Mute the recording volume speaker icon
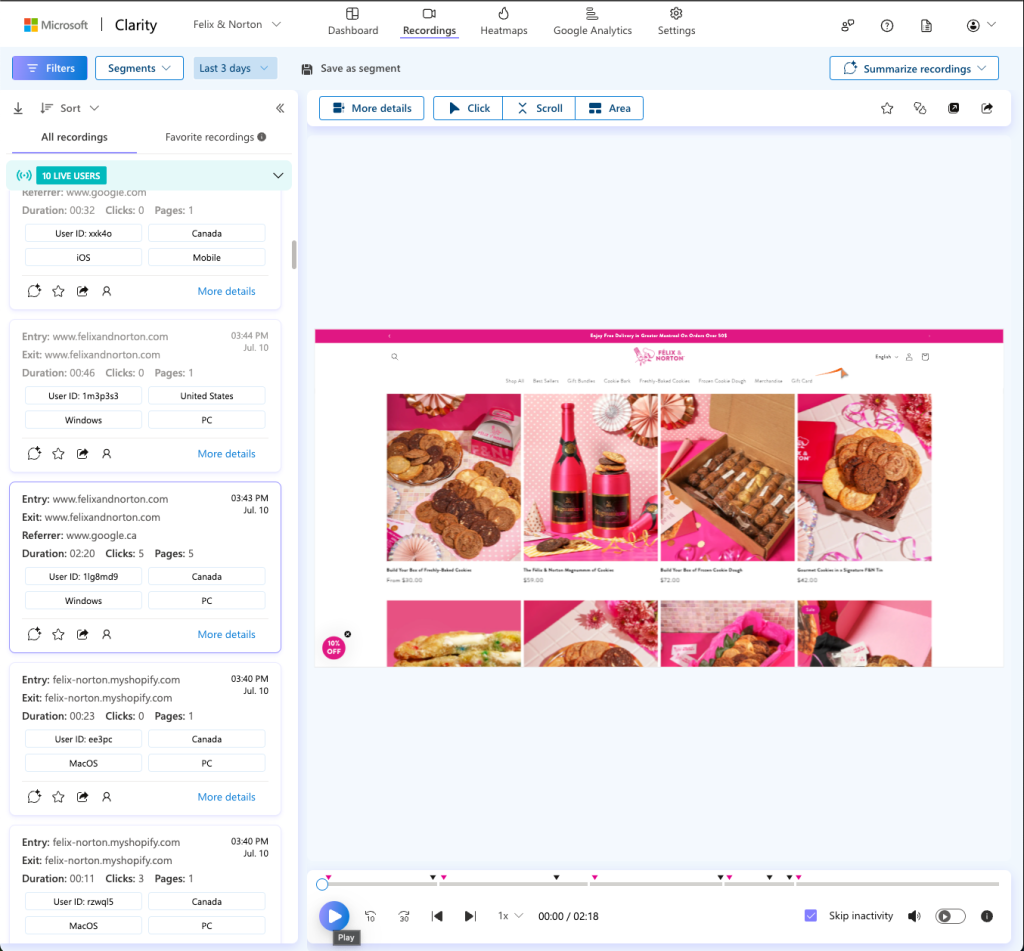This screenshot has height=951, width=1024. click(x=914, y=916)
